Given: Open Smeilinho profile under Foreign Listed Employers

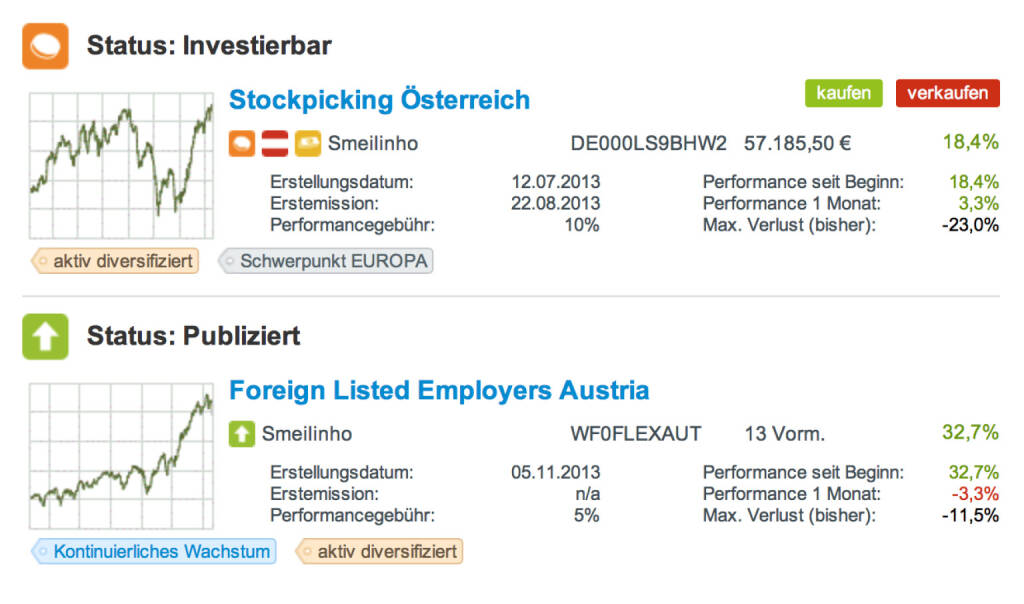Looking at the screenshot, I should click(x=307, y=434).
